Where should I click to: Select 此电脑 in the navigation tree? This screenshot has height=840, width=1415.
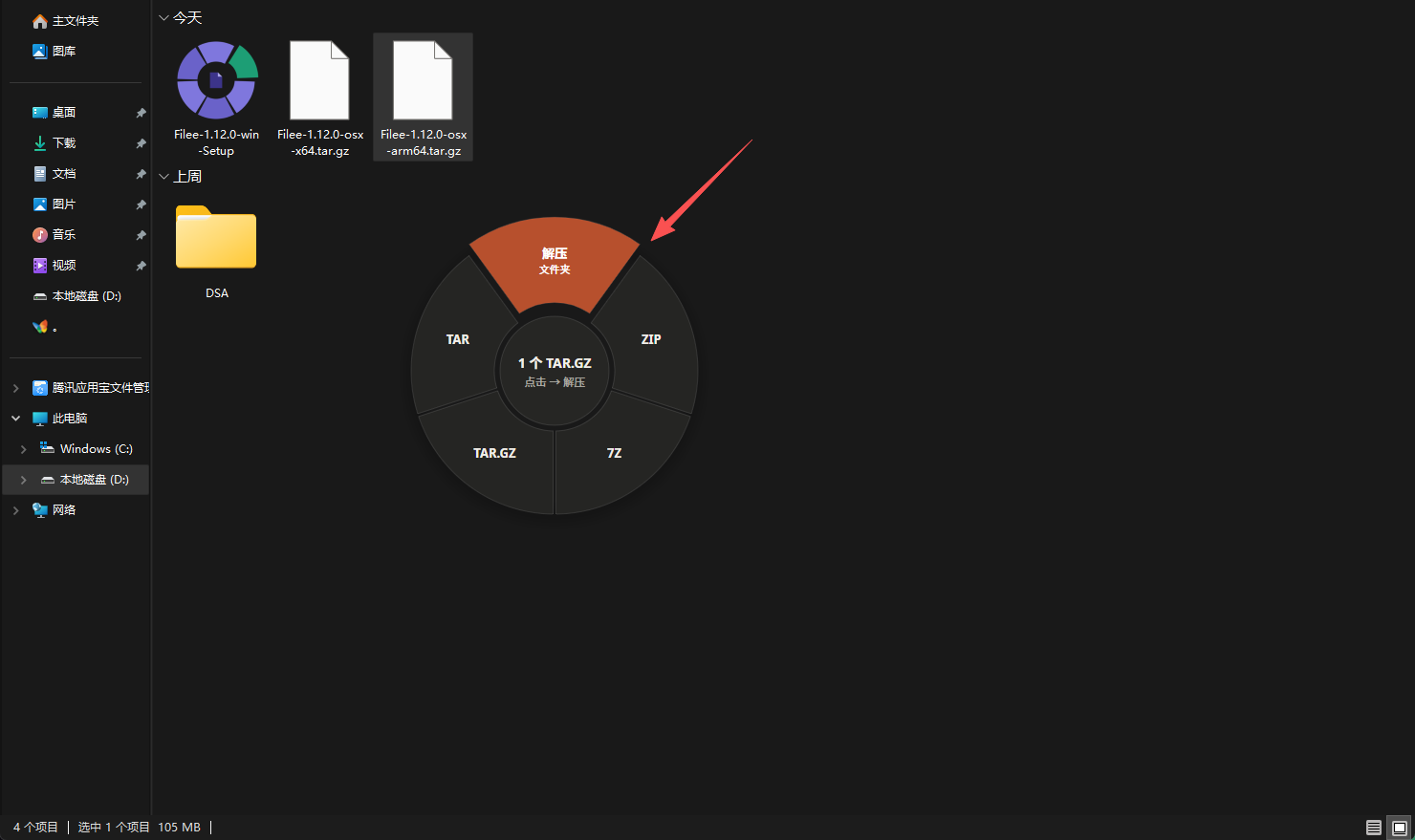(x=59, y=419)
